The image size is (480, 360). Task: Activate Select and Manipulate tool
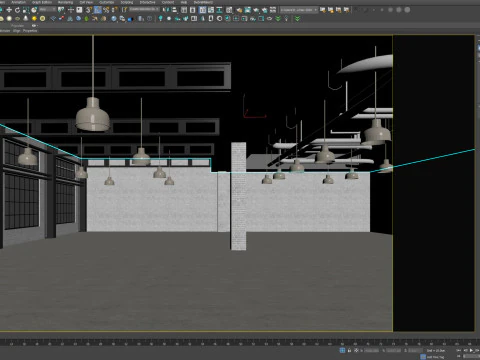point(71,10)
